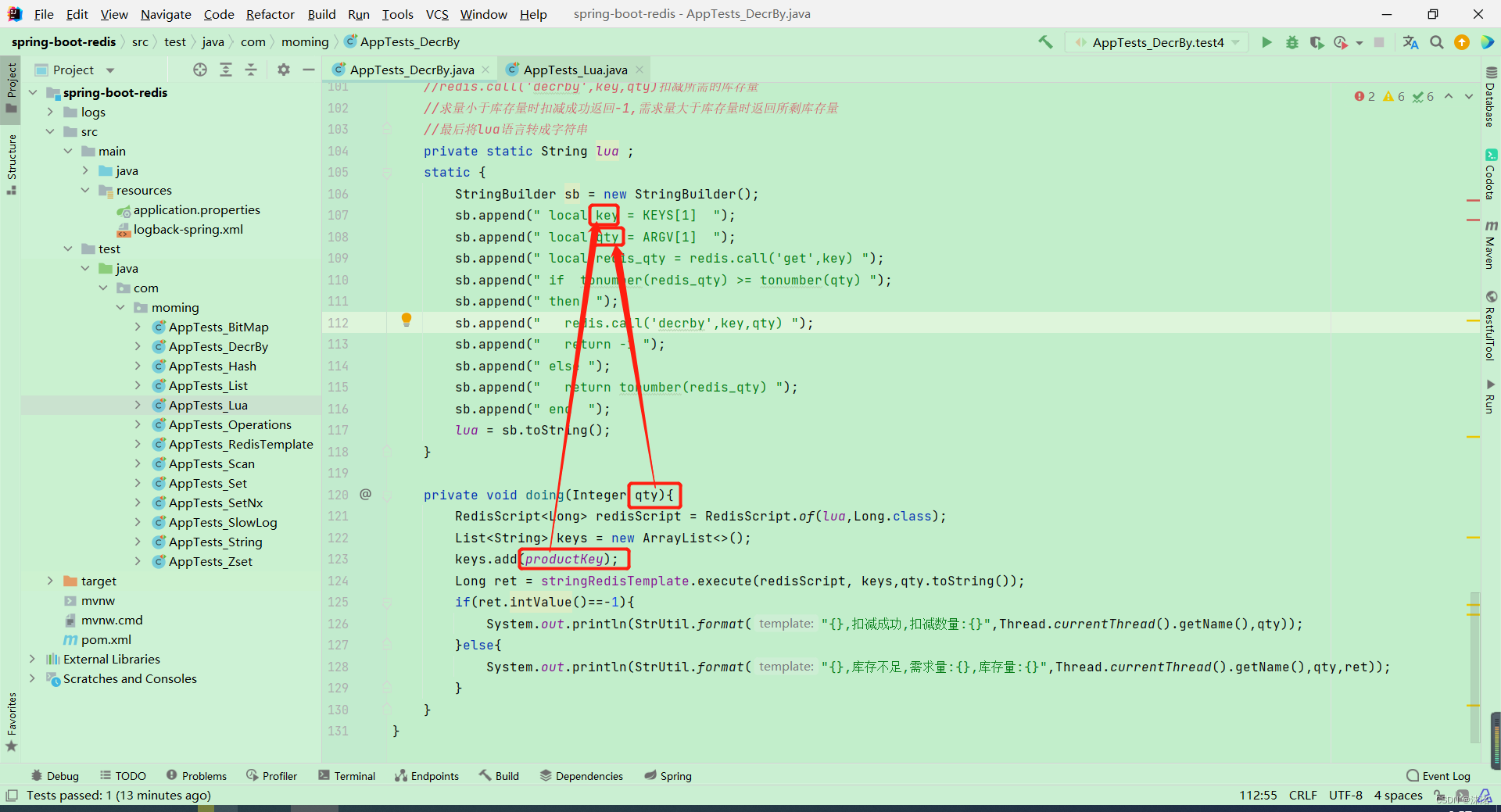This screenshot has width=1501, height=812.
Task: Open the Database tool window
Action: [1490, 98]
